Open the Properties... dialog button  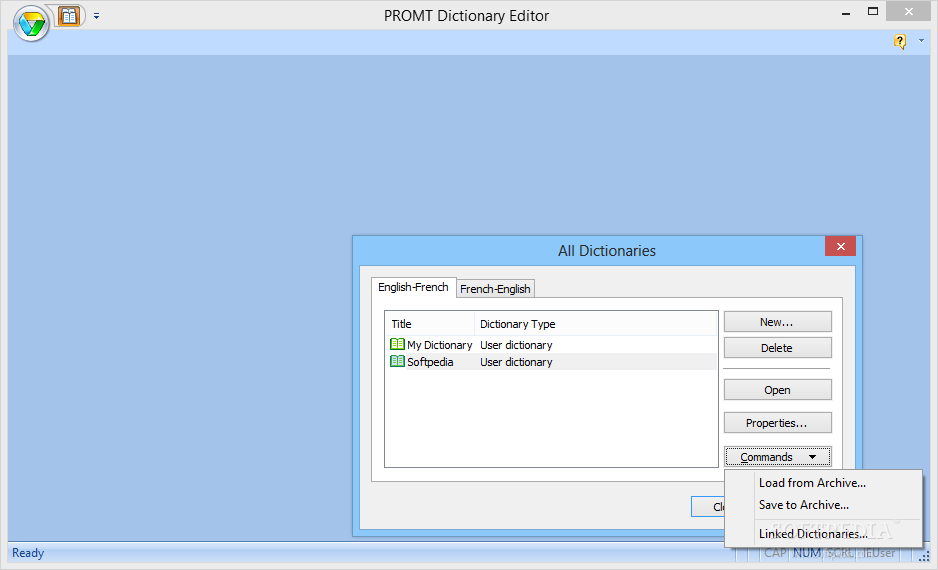tap(778, 423)
